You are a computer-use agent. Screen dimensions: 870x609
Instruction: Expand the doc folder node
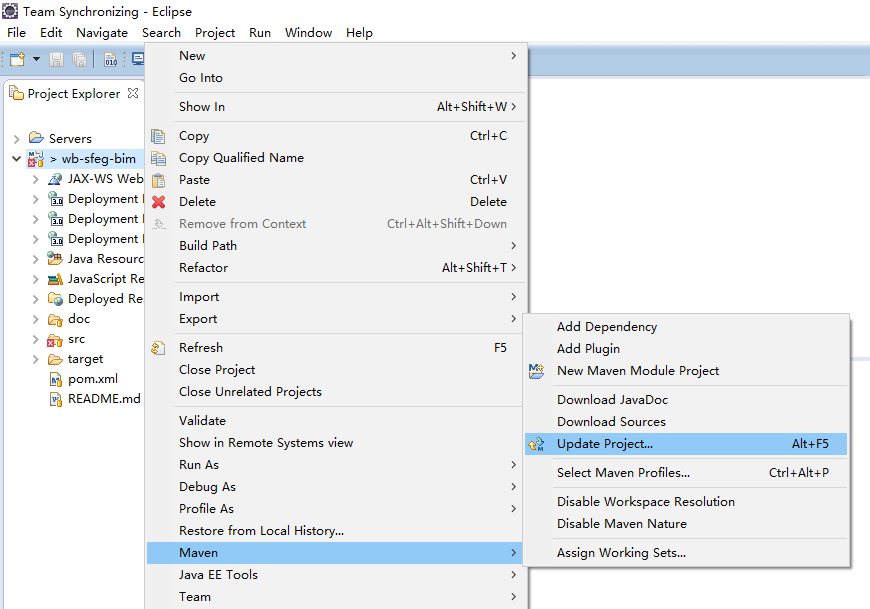[36, 319]
